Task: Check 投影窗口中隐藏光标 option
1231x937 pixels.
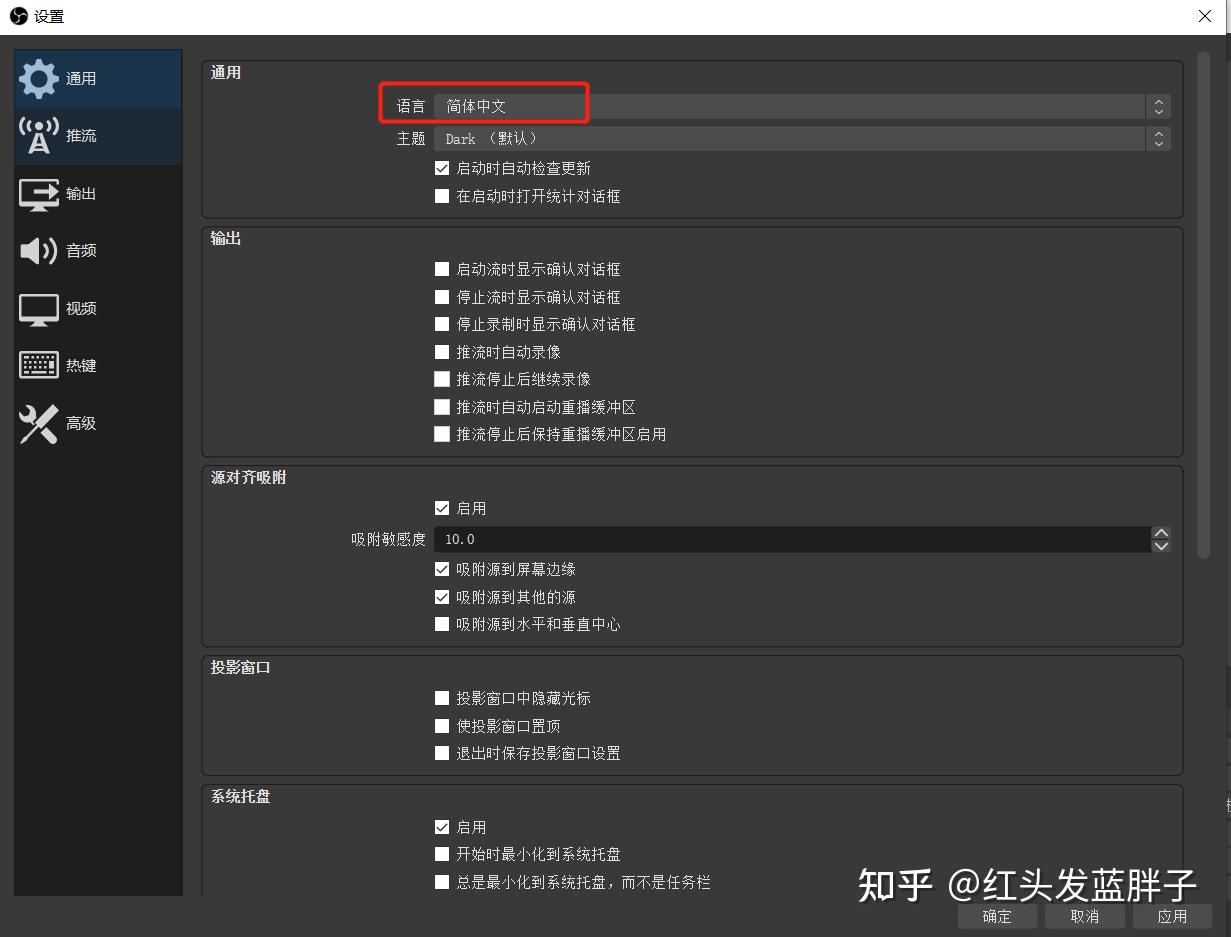Action: click(x=442, y=698)
